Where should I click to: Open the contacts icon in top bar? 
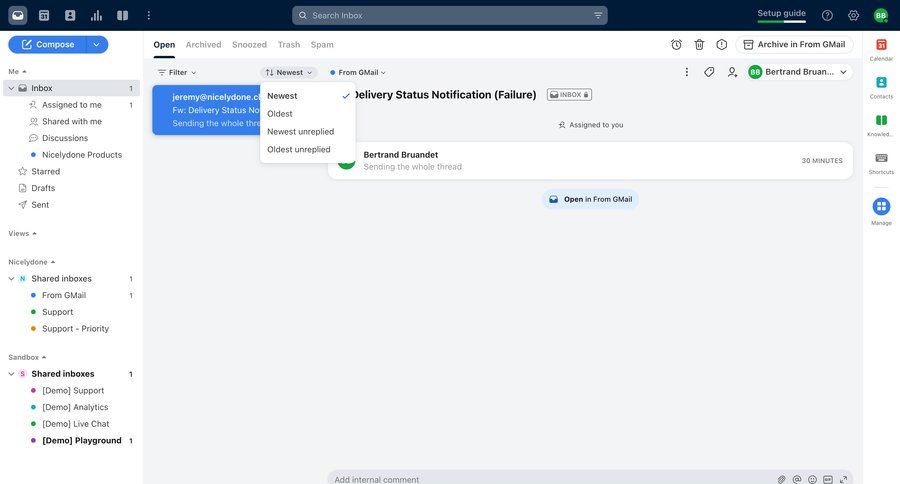(x=70, y=16)
